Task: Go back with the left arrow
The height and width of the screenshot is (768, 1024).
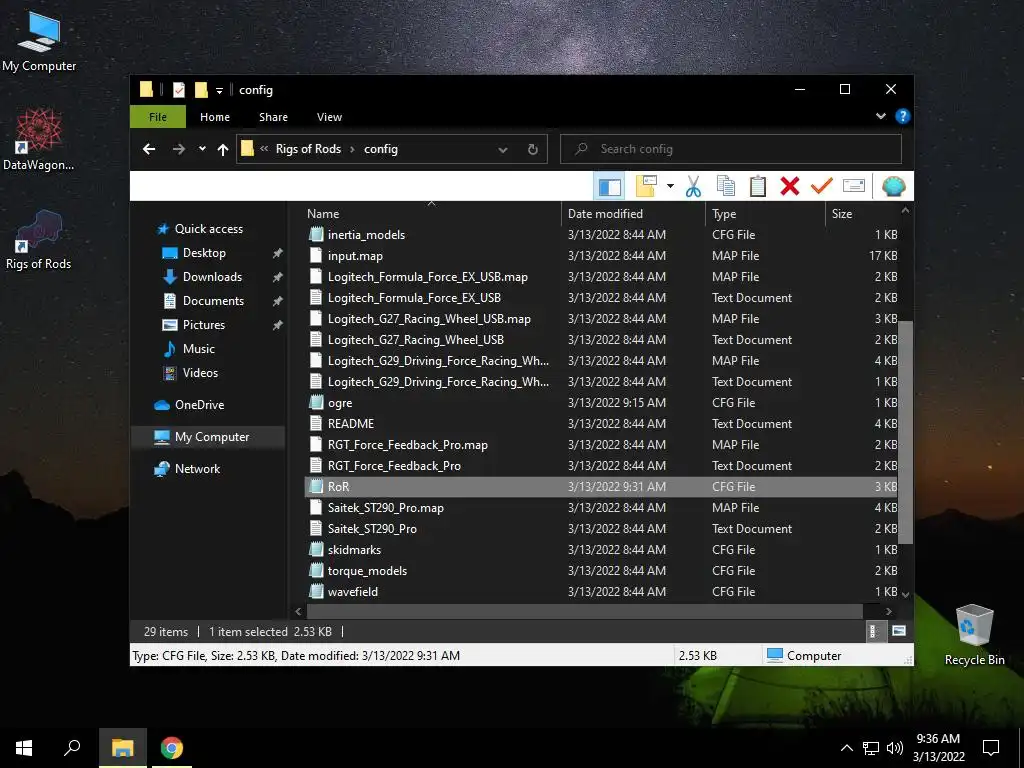Action: point(149,149)
